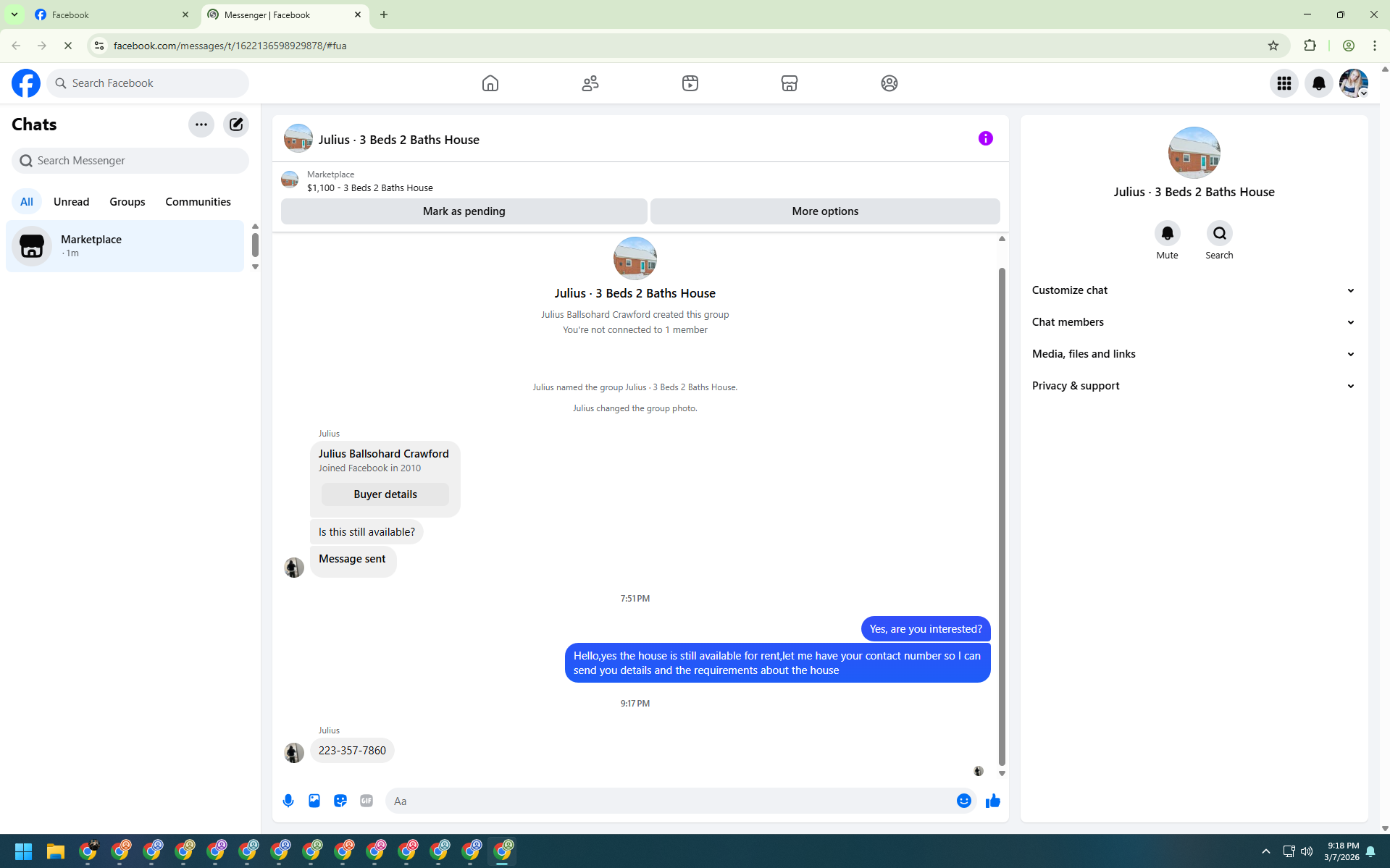Open Buyer details for Julius
Viewport: 1390px width, 868px height.
click(x=385, y=494)
